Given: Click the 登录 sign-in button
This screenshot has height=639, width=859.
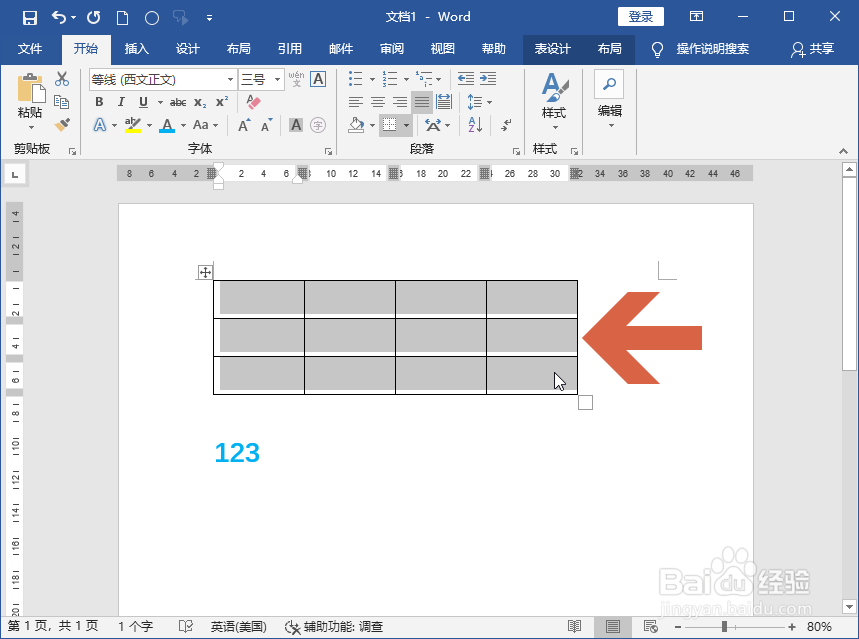Looking at the screenshot, I should [640, 16].
